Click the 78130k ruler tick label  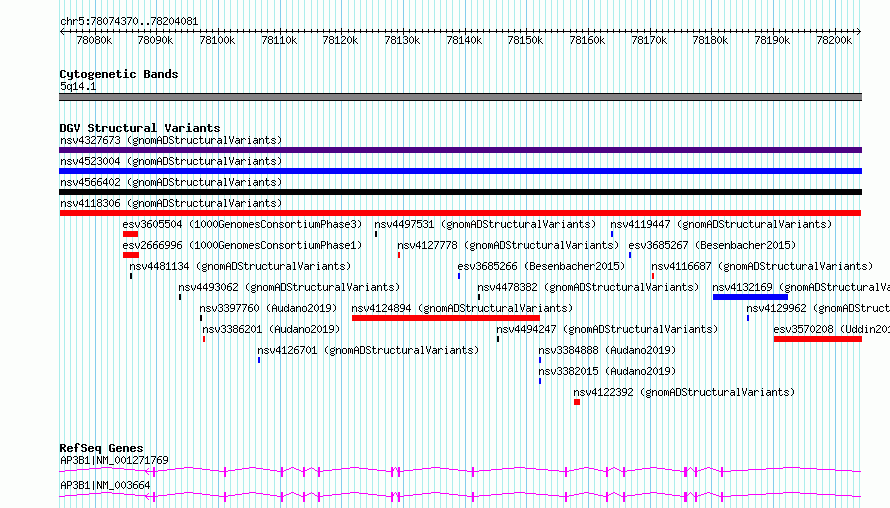pyautogui.click(x=402, y=40)
